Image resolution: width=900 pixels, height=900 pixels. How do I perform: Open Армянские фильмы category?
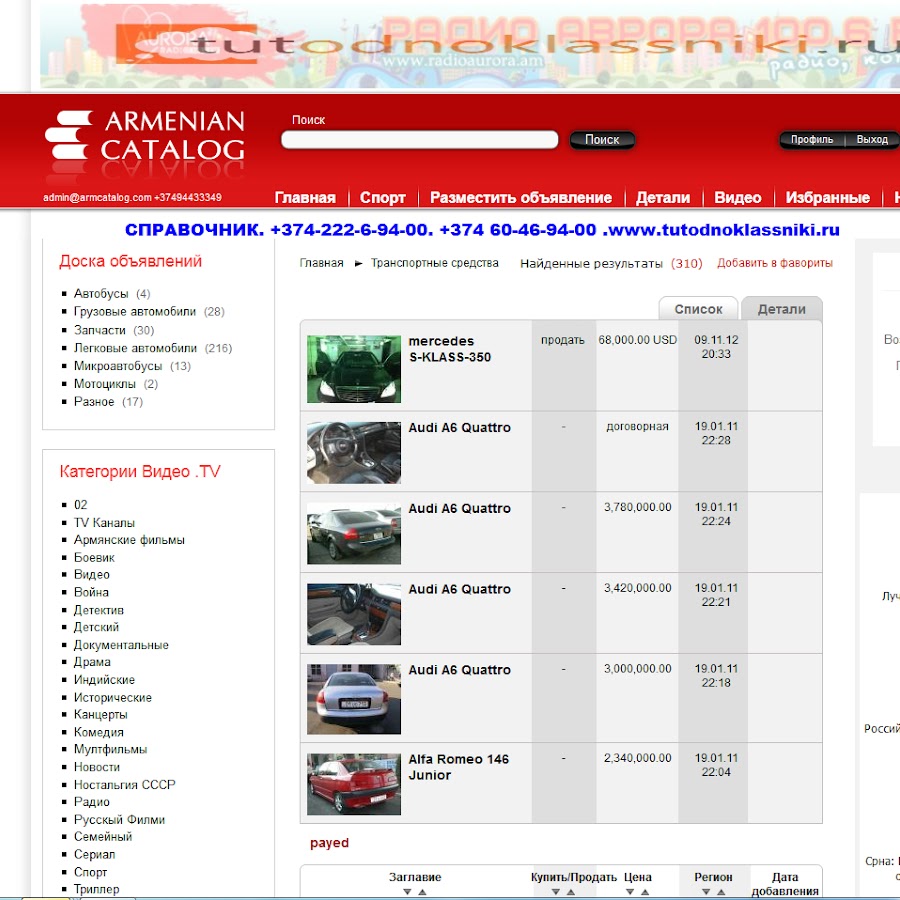[x=129, y=540]
